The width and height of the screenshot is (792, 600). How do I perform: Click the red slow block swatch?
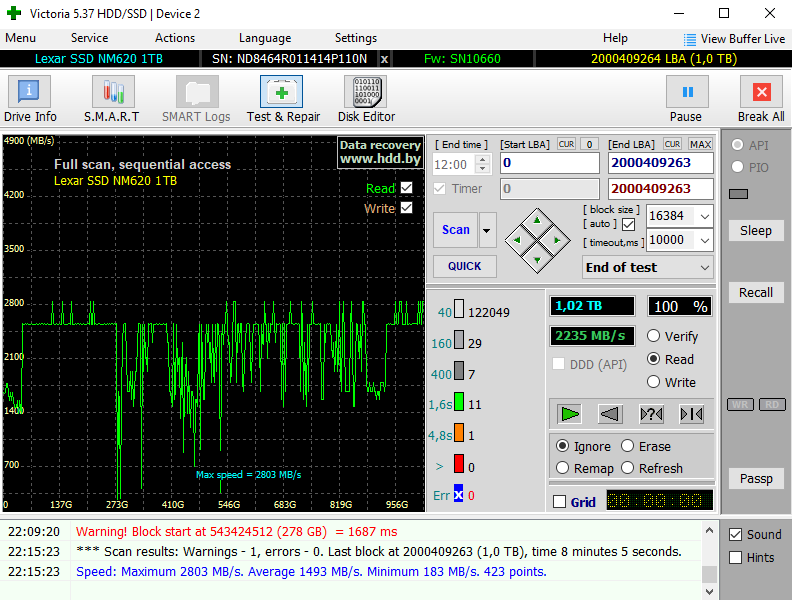click(459, 464)
